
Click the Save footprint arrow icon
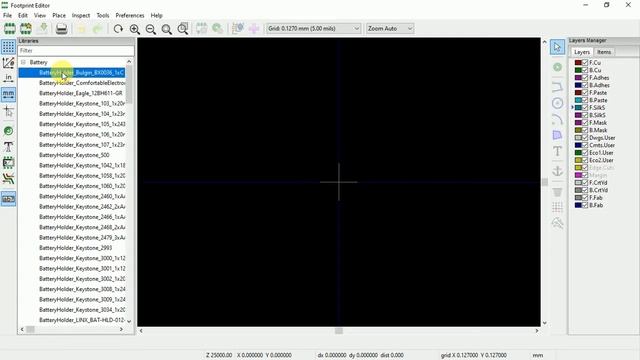[43, 29]
